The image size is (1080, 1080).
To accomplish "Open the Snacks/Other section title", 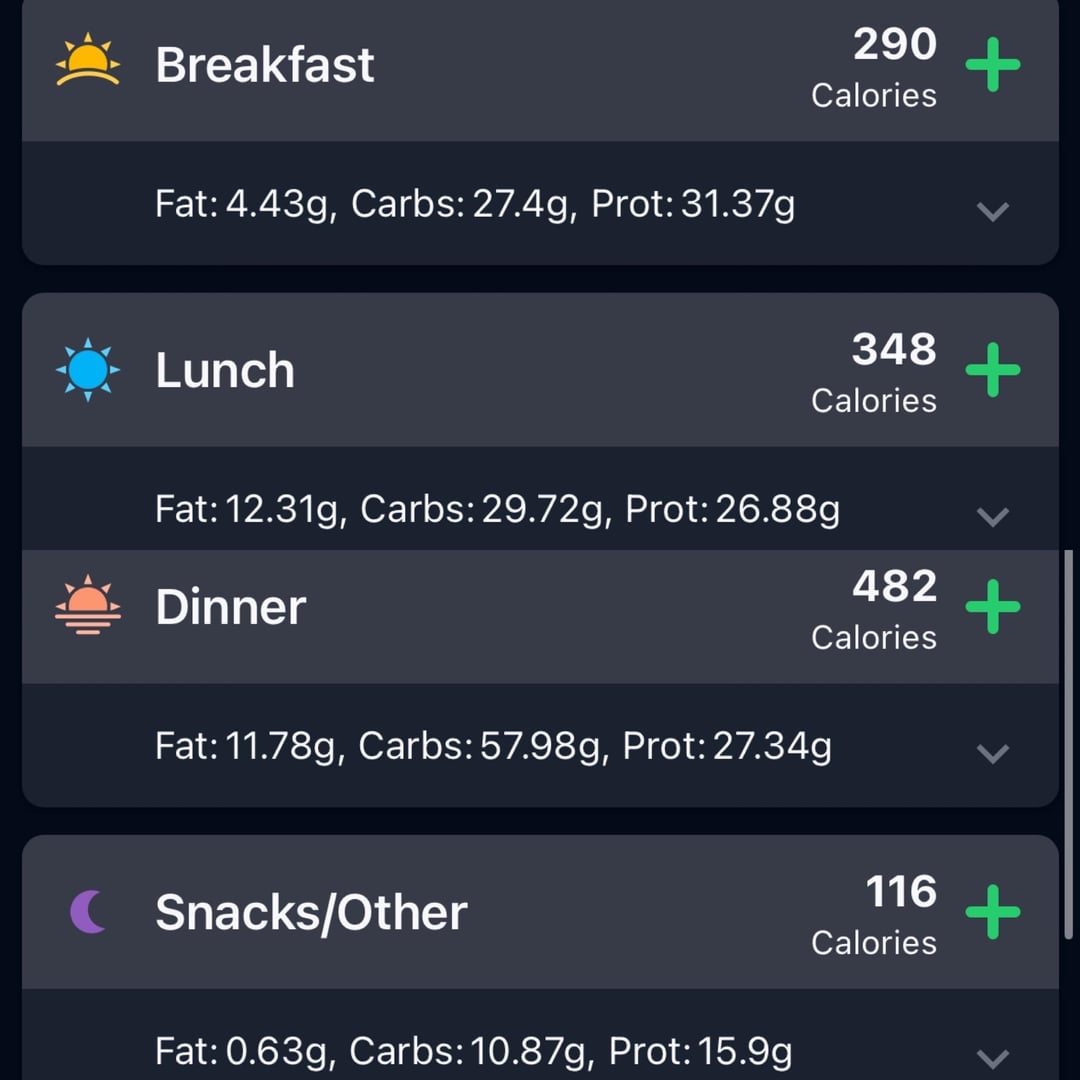I will (311, 912).
